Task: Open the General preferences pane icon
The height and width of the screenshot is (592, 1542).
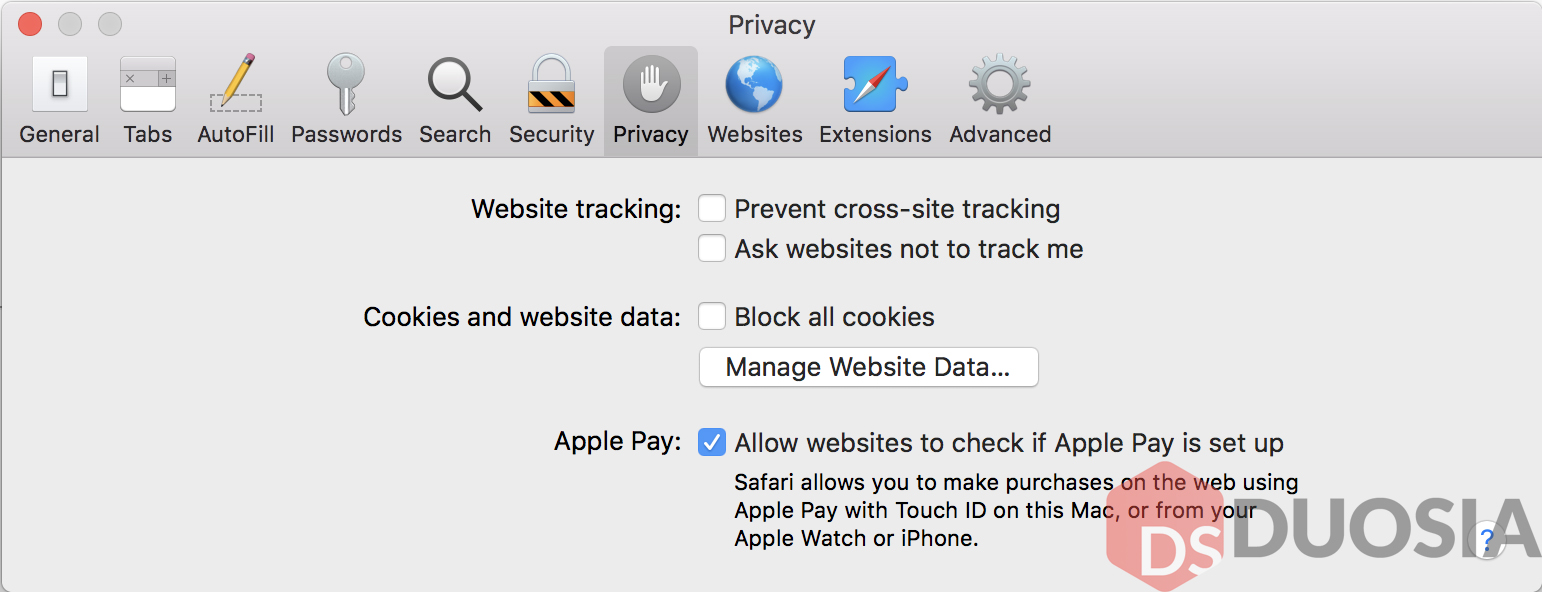Action: [x=60, y=85]
